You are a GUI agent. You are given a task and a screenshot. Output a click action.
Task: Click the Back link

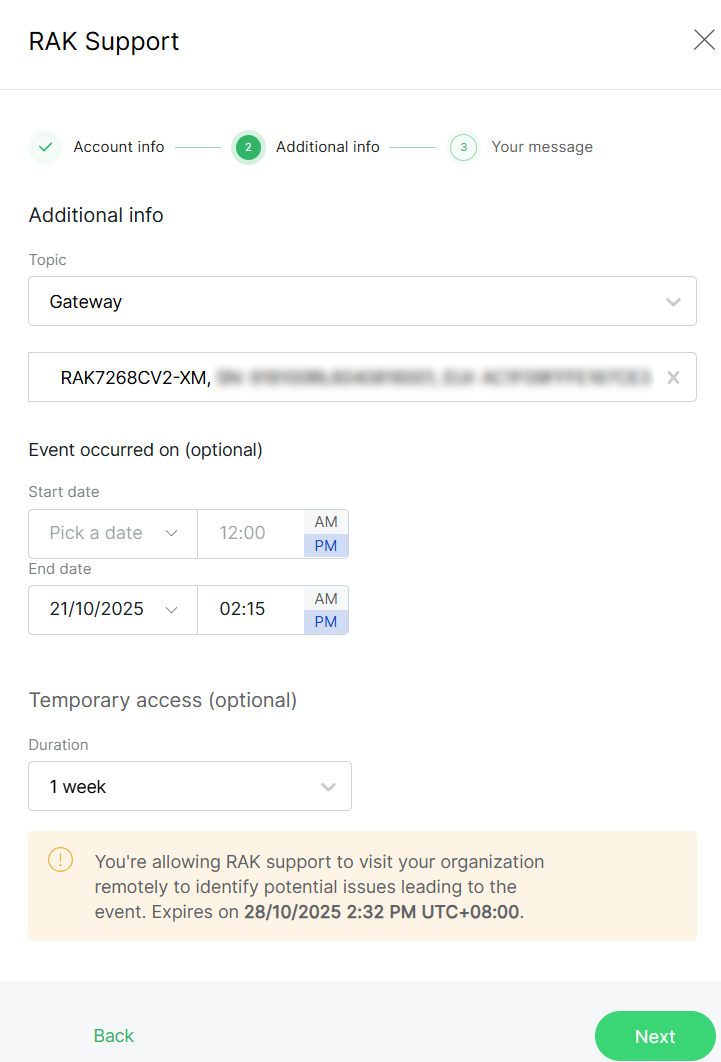pos(114,1036)
